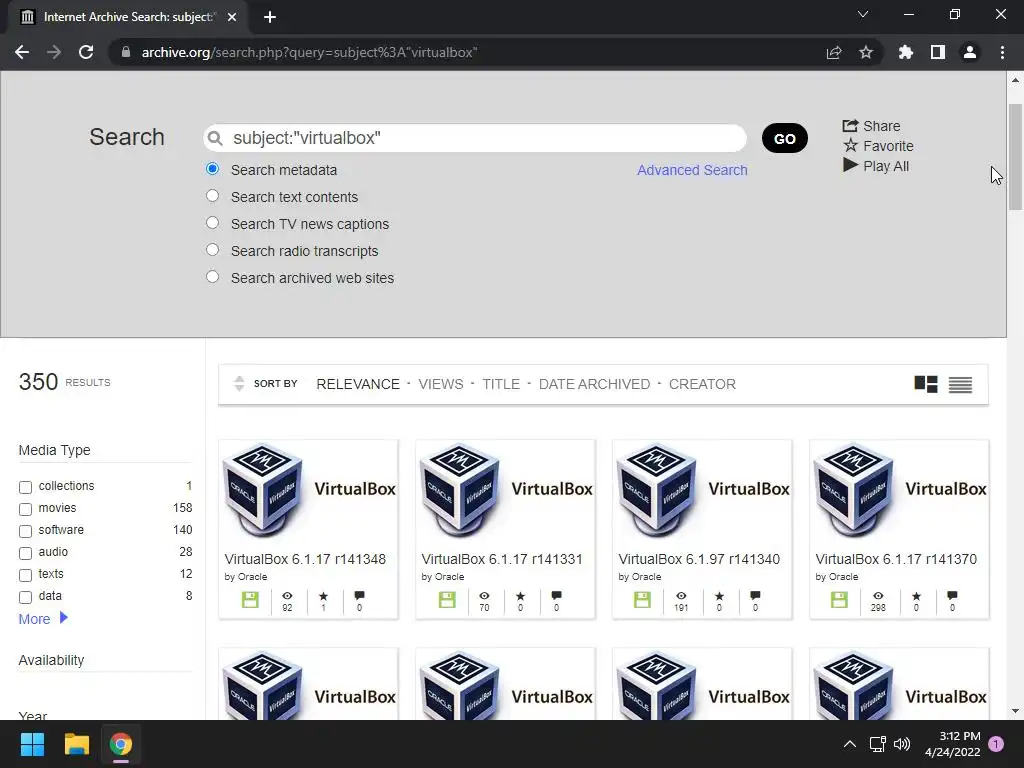Click the page vertical scrollbar thumb
The image size is (1024, 768).
1016,157
